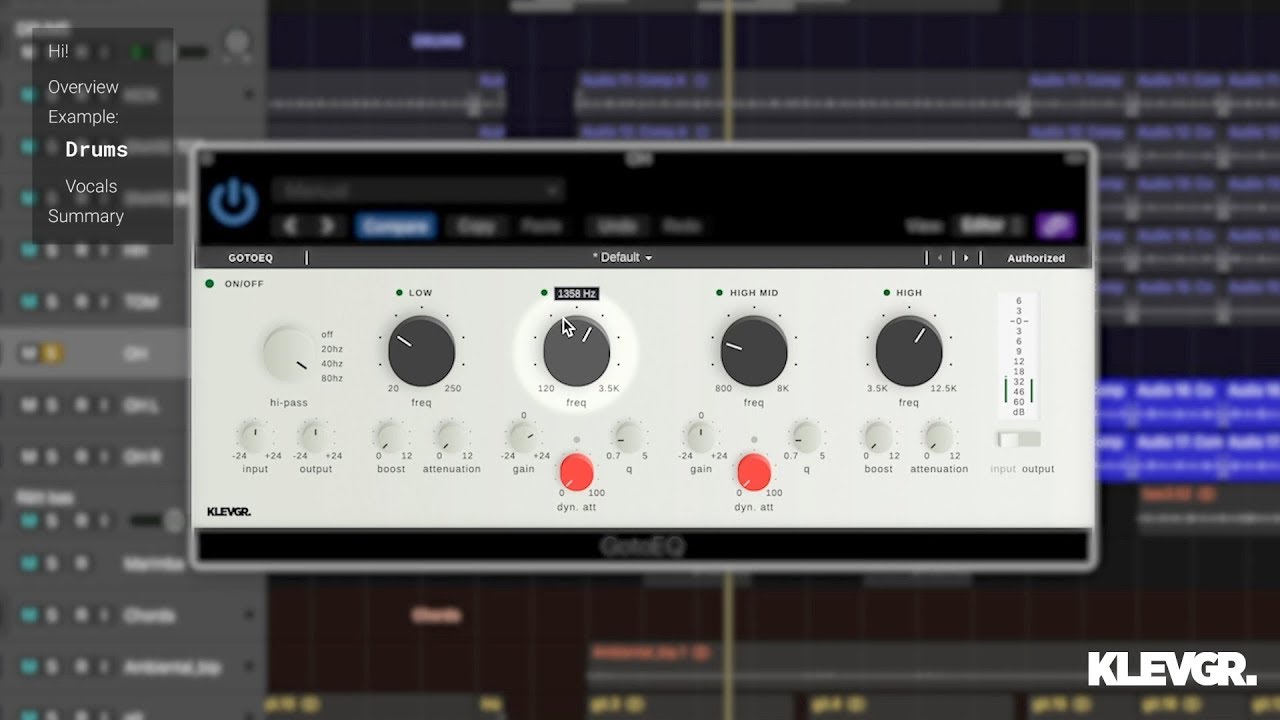
Task: Flip the input/output meter switch
Action: point(1019,439)
